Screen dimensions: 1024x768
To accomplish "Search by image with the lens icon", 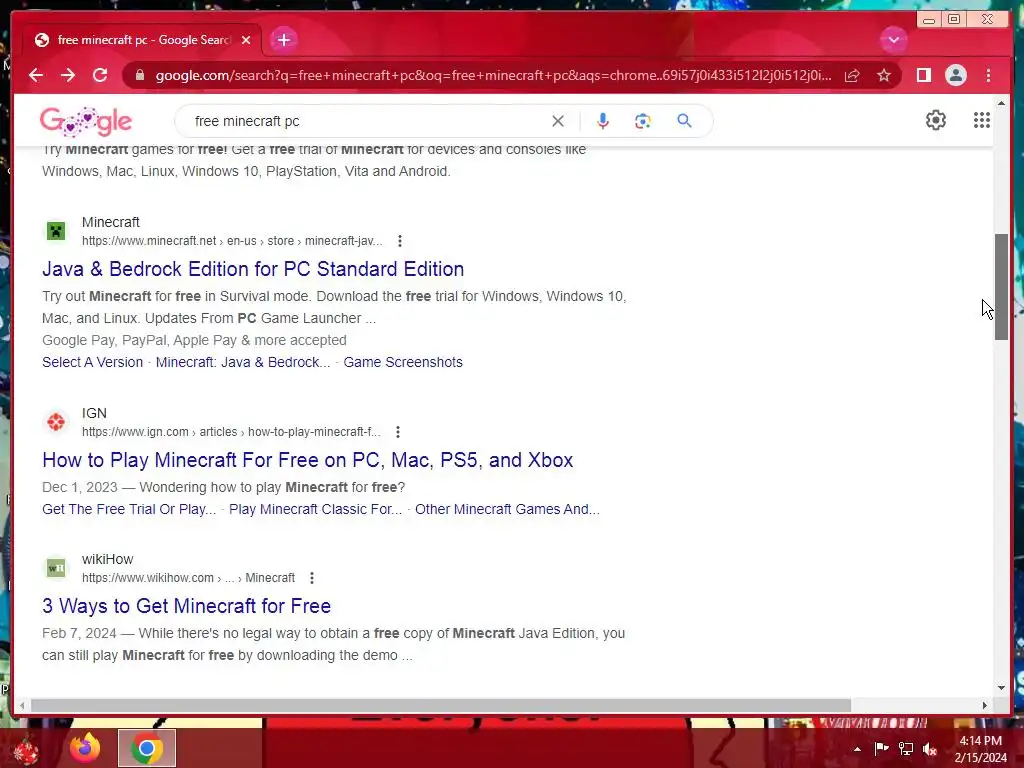I will pyautogui.click(x=643, y=121).
